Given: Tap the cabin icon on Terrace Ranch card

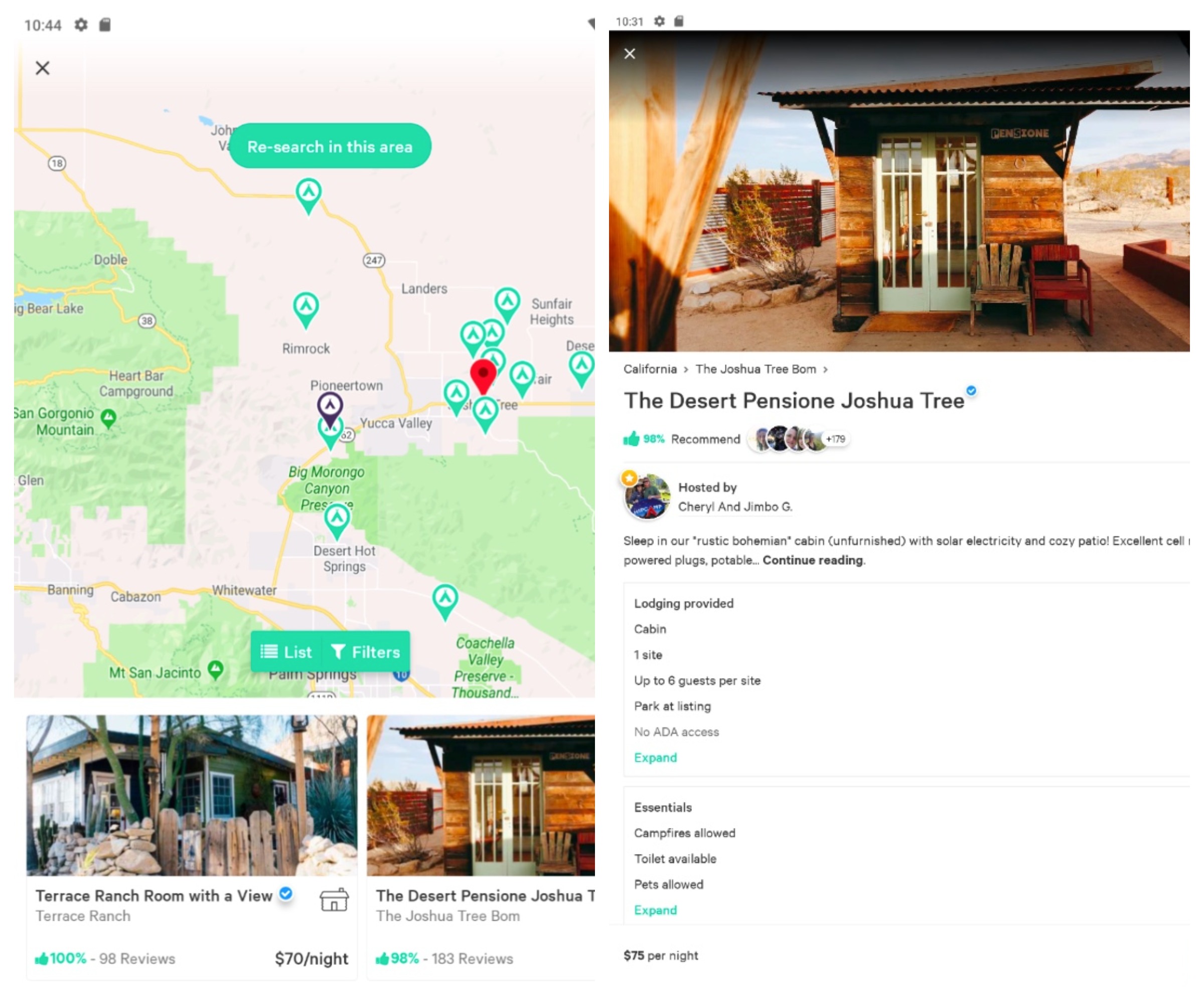Looking at the screenshot, I should [334, 900].
